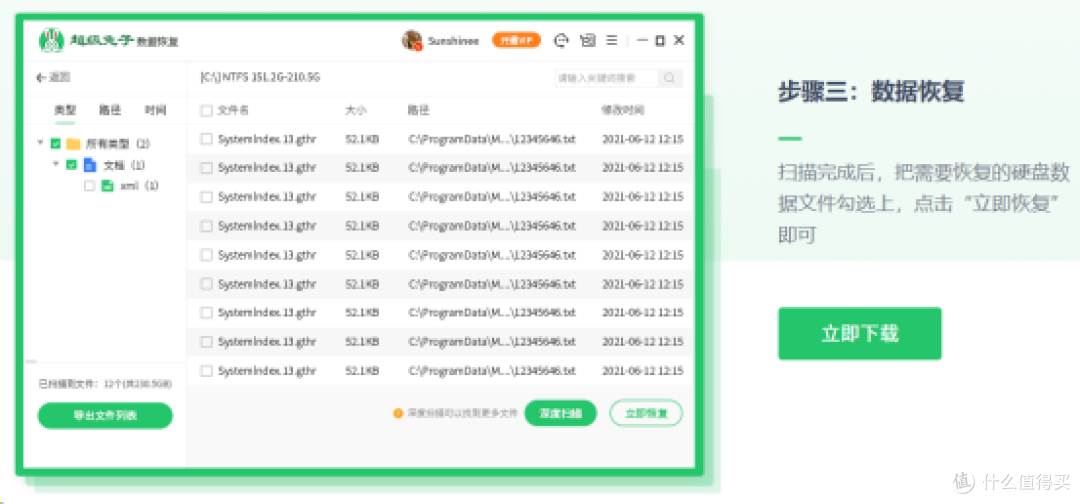Sort by the 大小 column header
This screenshot has height=504, width=1080.
click(356, 110)
